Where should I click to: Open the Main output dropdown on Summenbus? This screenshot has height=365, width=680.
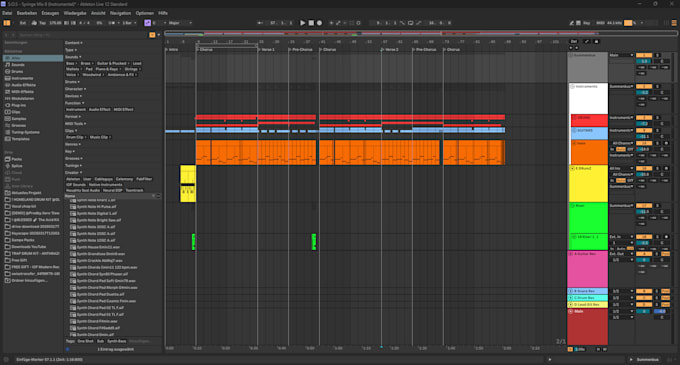point(621,55)
